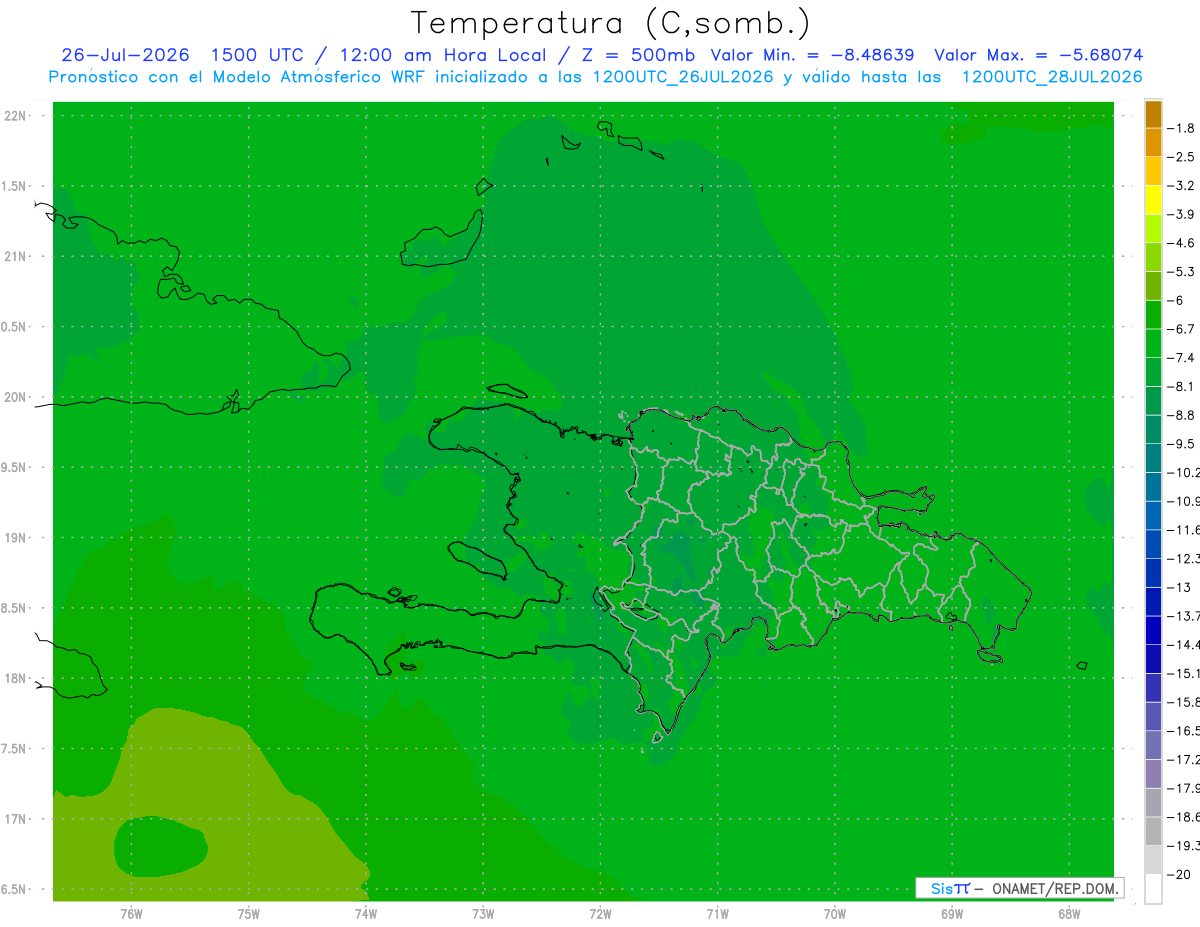Choose the lime swatch between -3.9 and -4.6
1200x927 pixels.
(x=1153, y=228)
